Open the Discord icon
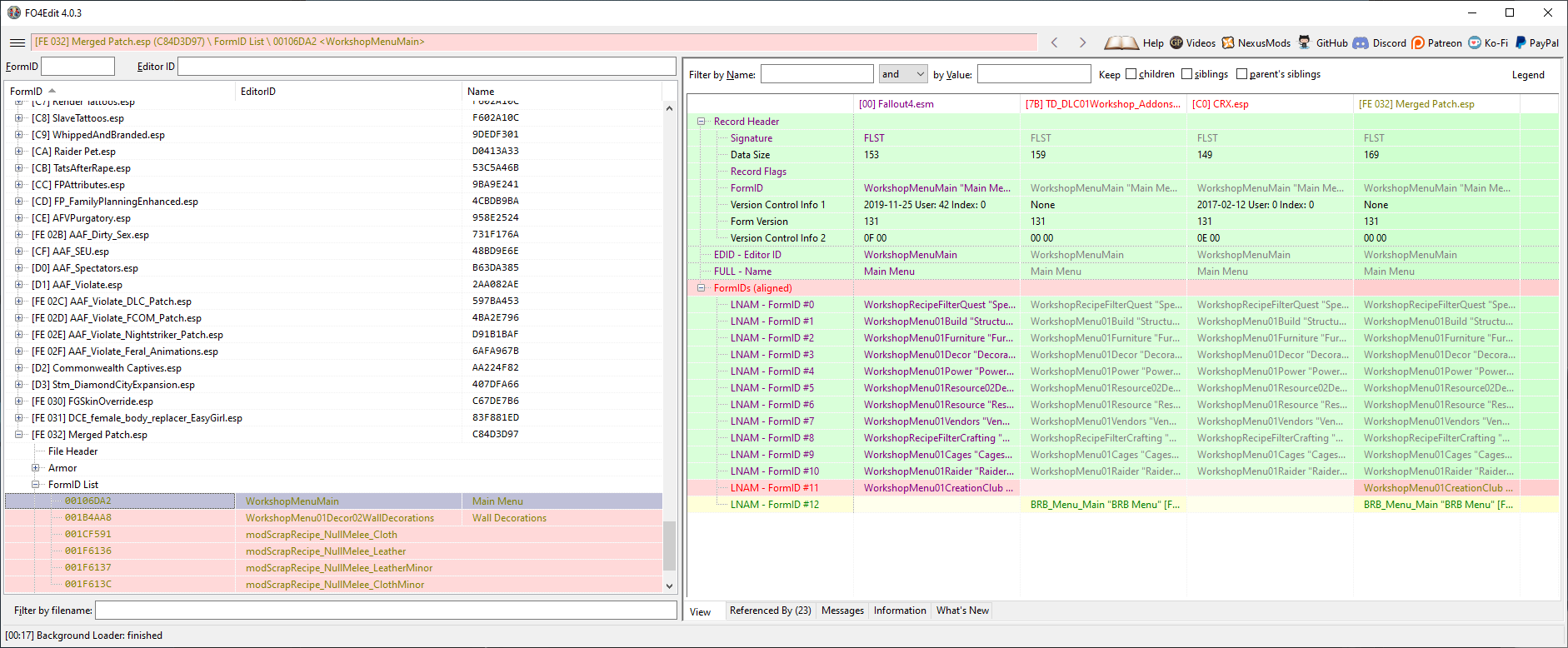This screenshot has height=648, width=1568. 1361,42
